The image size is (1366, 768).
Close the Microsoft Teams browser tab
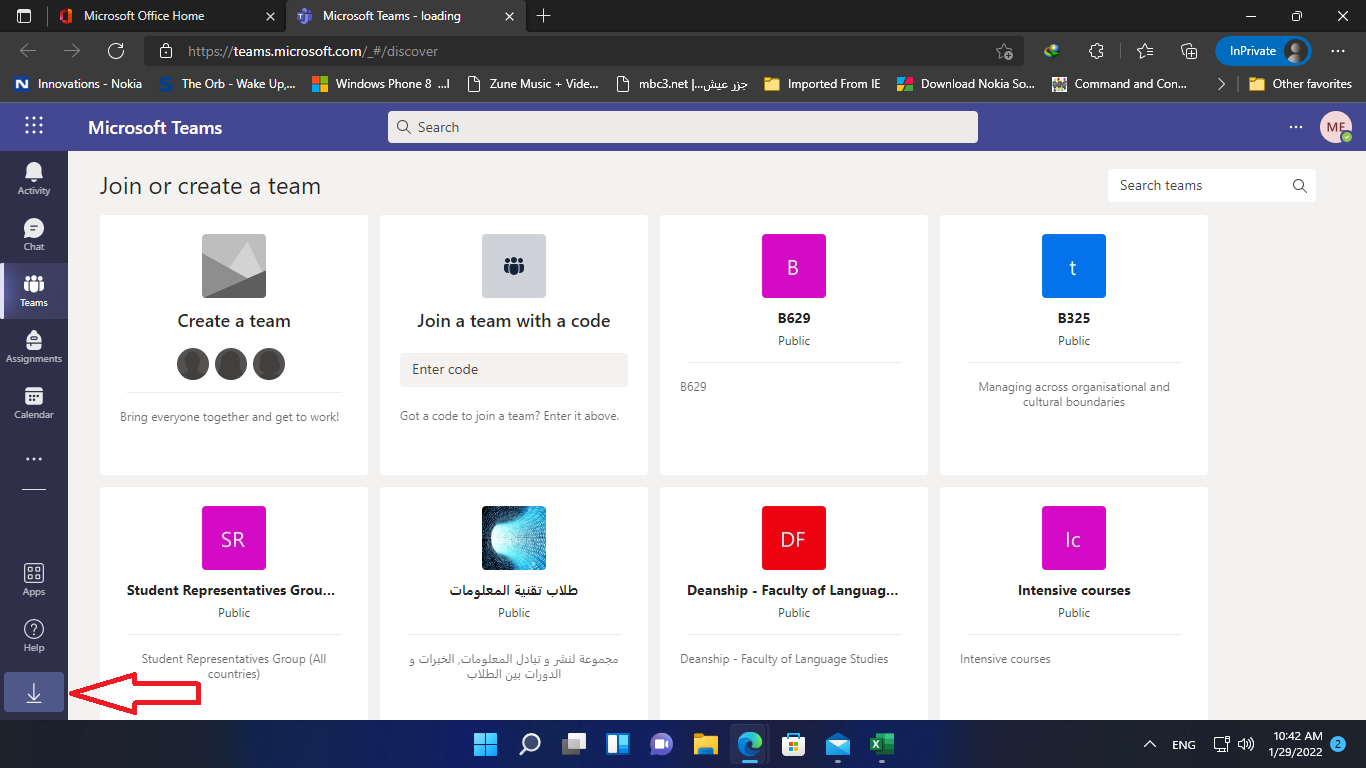click(509, 16)
